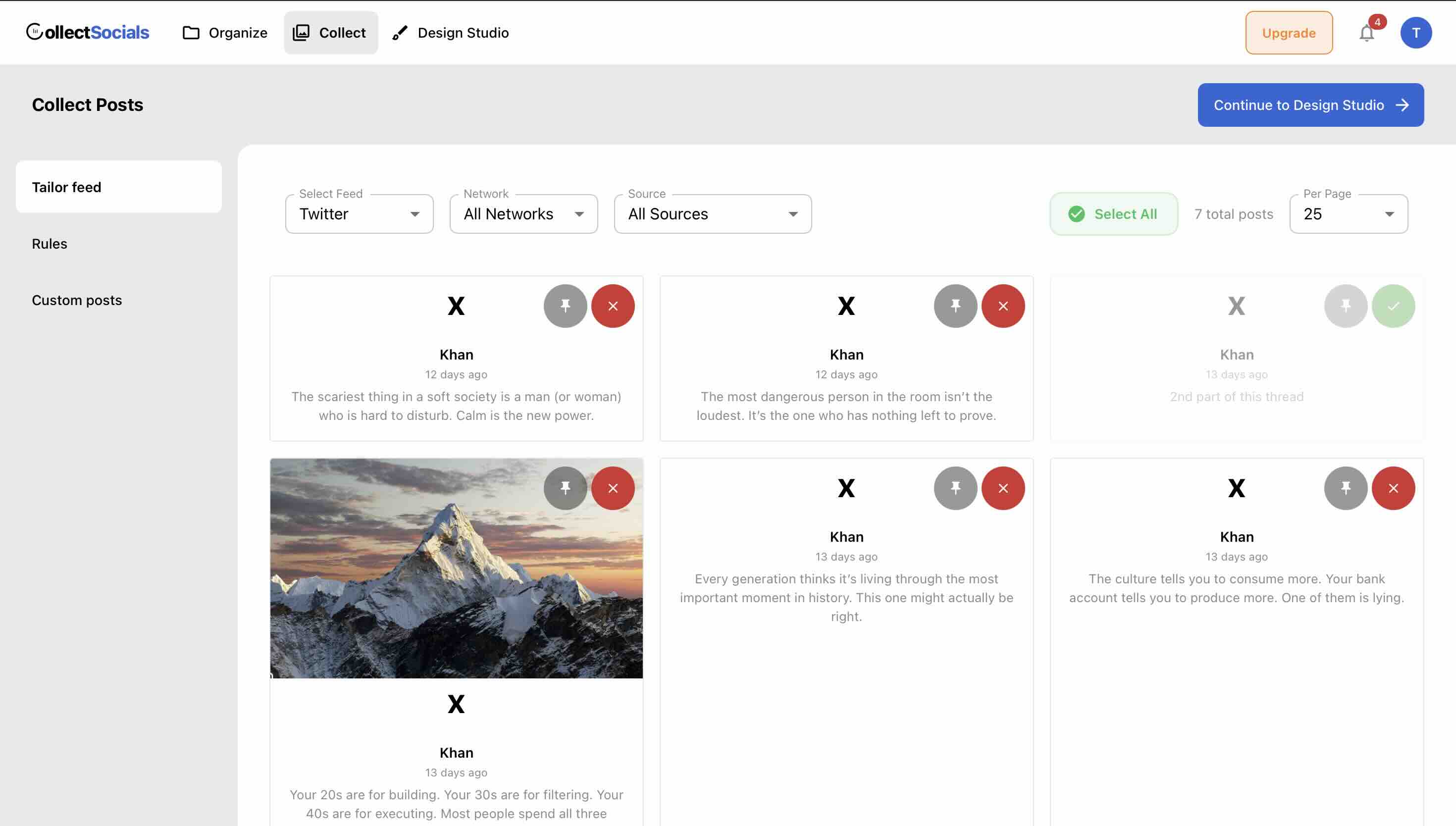1456x826 pixels.
Task: Expand the Source dropdown showing All Sources
Action: 713,214
